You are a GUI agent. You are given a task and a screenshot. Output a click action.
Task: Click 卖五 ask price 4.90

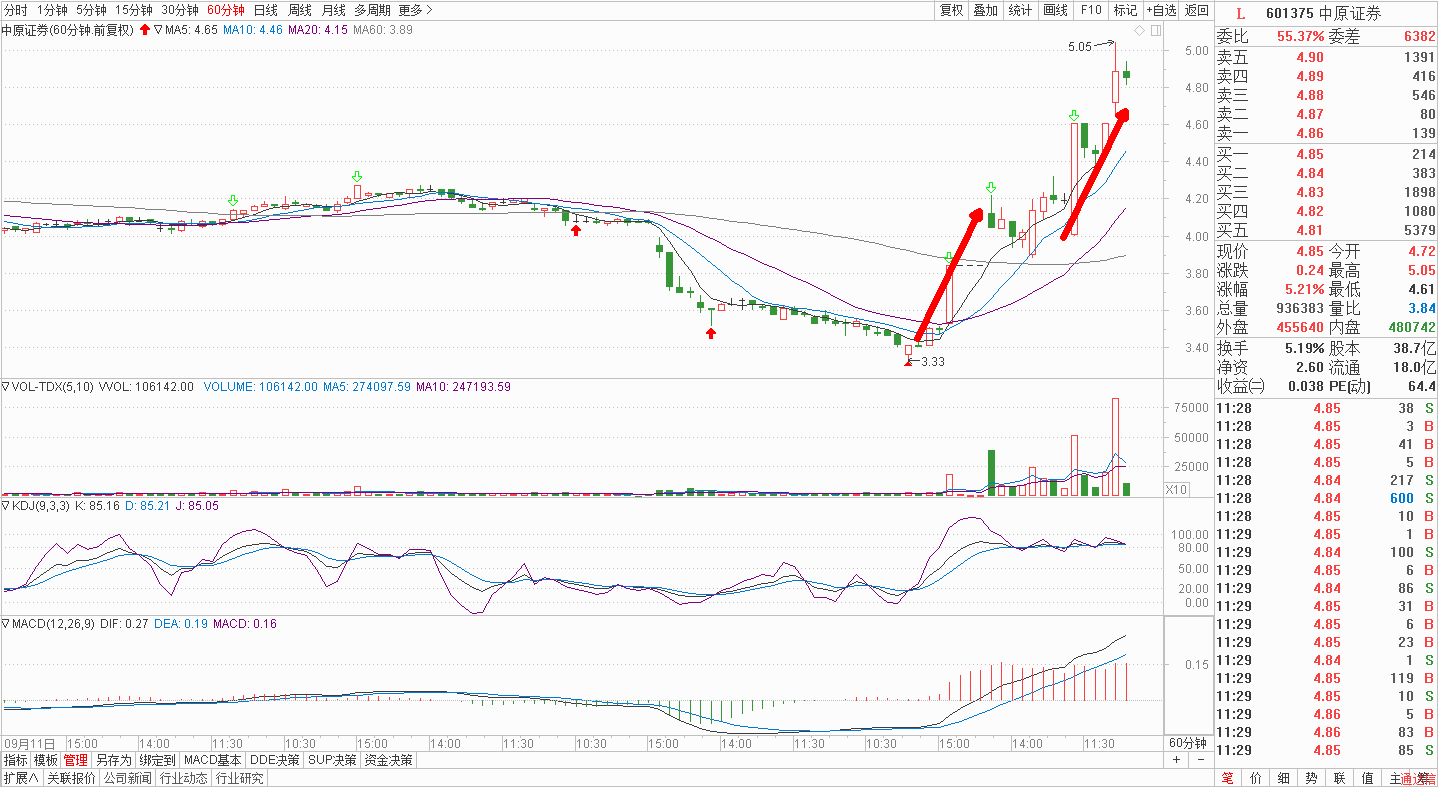(1310, 57)
